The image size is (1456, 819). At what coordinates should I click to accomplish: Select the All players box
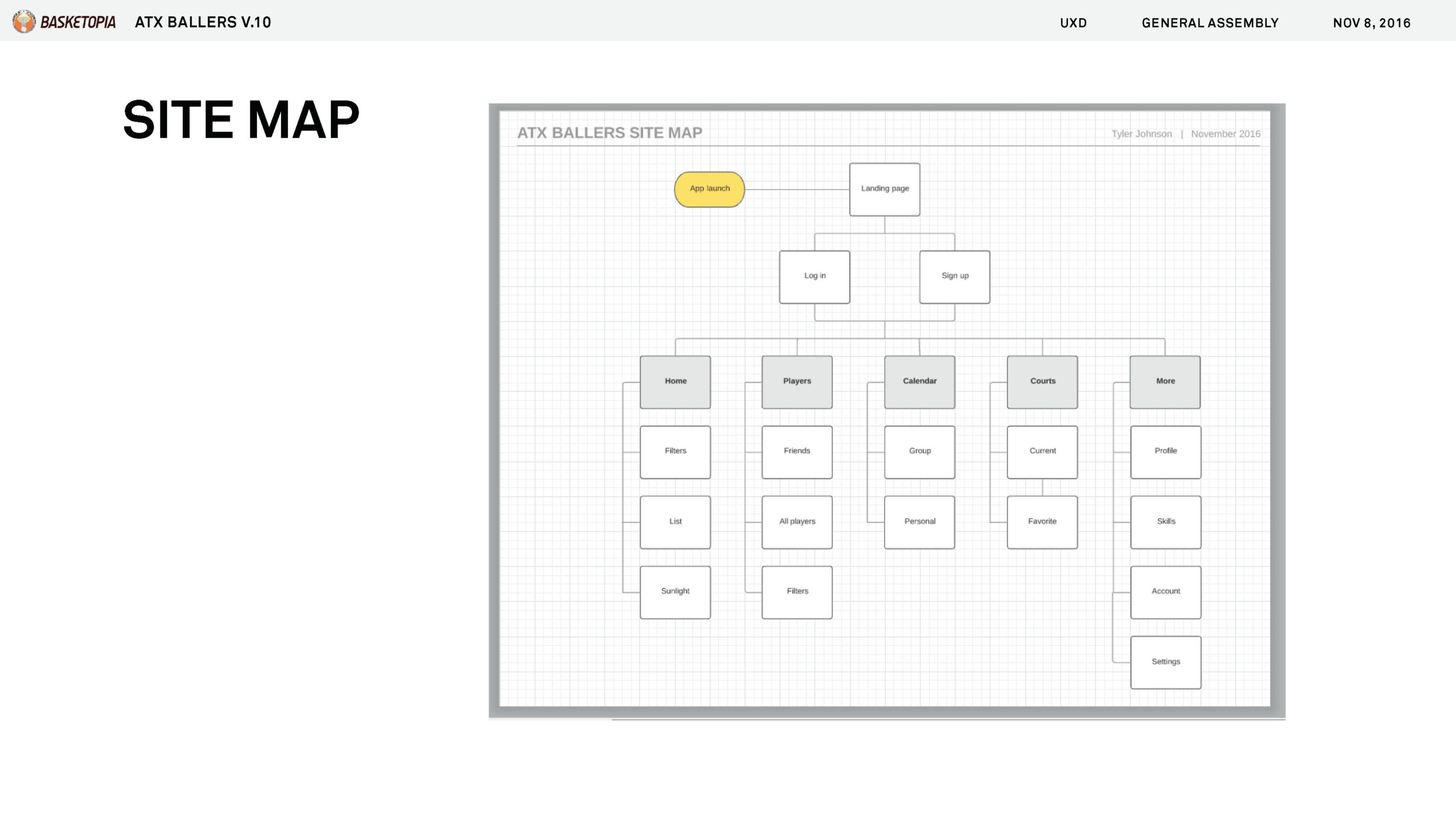[797, 522]
